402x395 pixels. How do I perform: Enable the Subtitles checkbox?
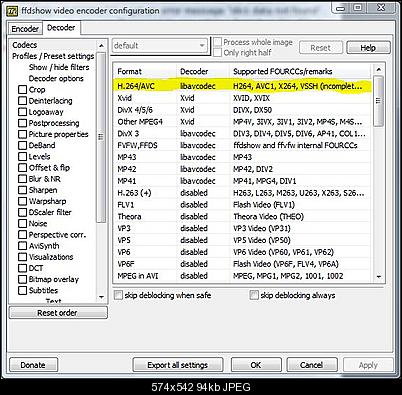[22, 290]
